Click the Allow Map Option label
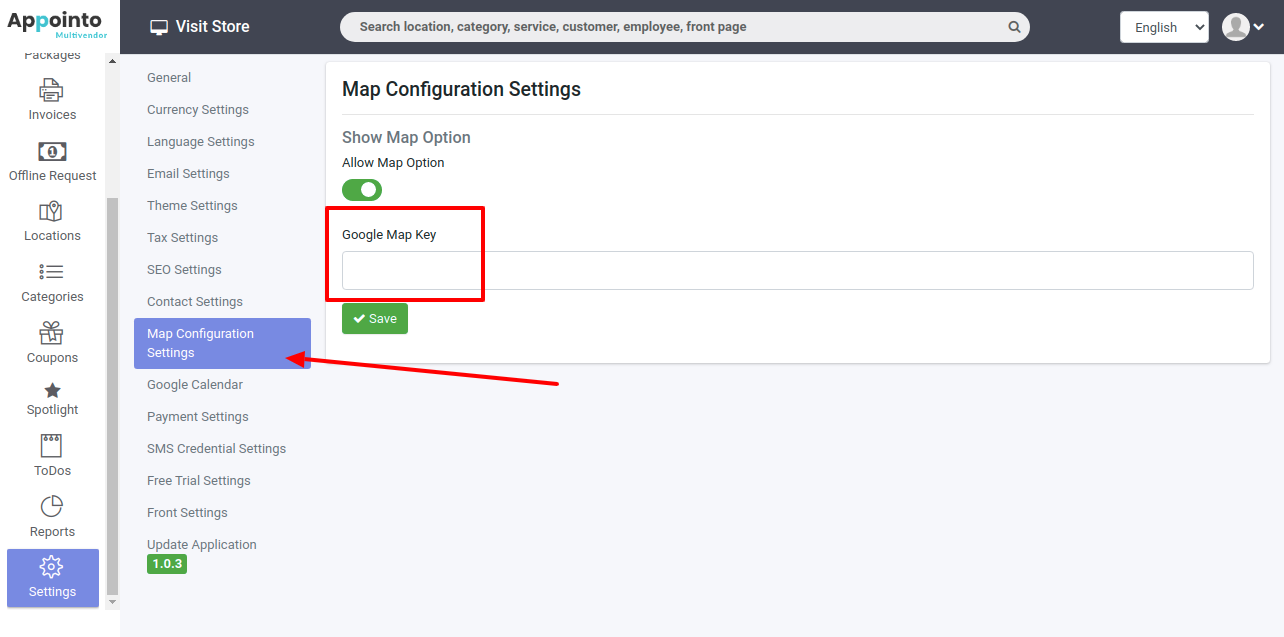Screen dimensions: 1284x637 [393, 162]
